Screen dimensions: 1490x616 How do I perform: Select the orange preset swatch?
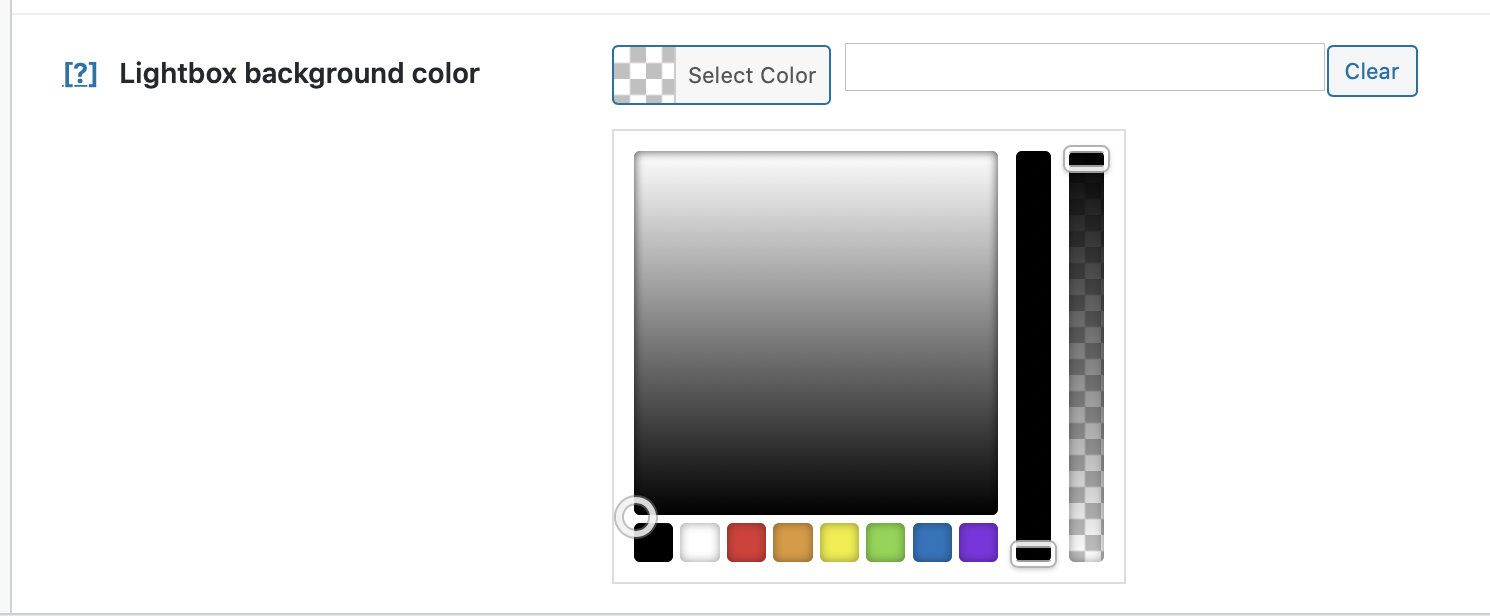[792, 542]
